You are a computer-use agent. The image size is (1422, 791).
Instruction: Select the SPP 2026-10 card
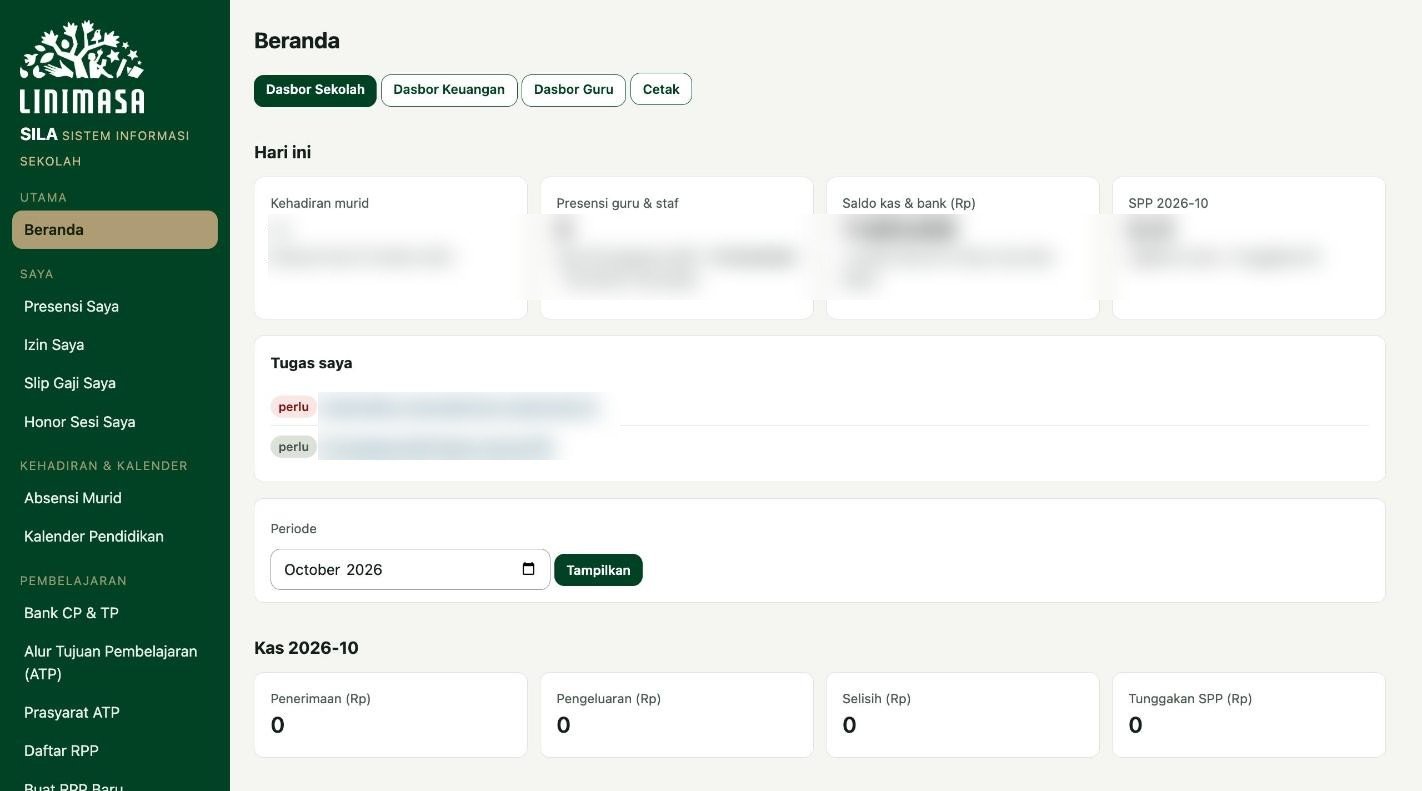click(1249, 248)
